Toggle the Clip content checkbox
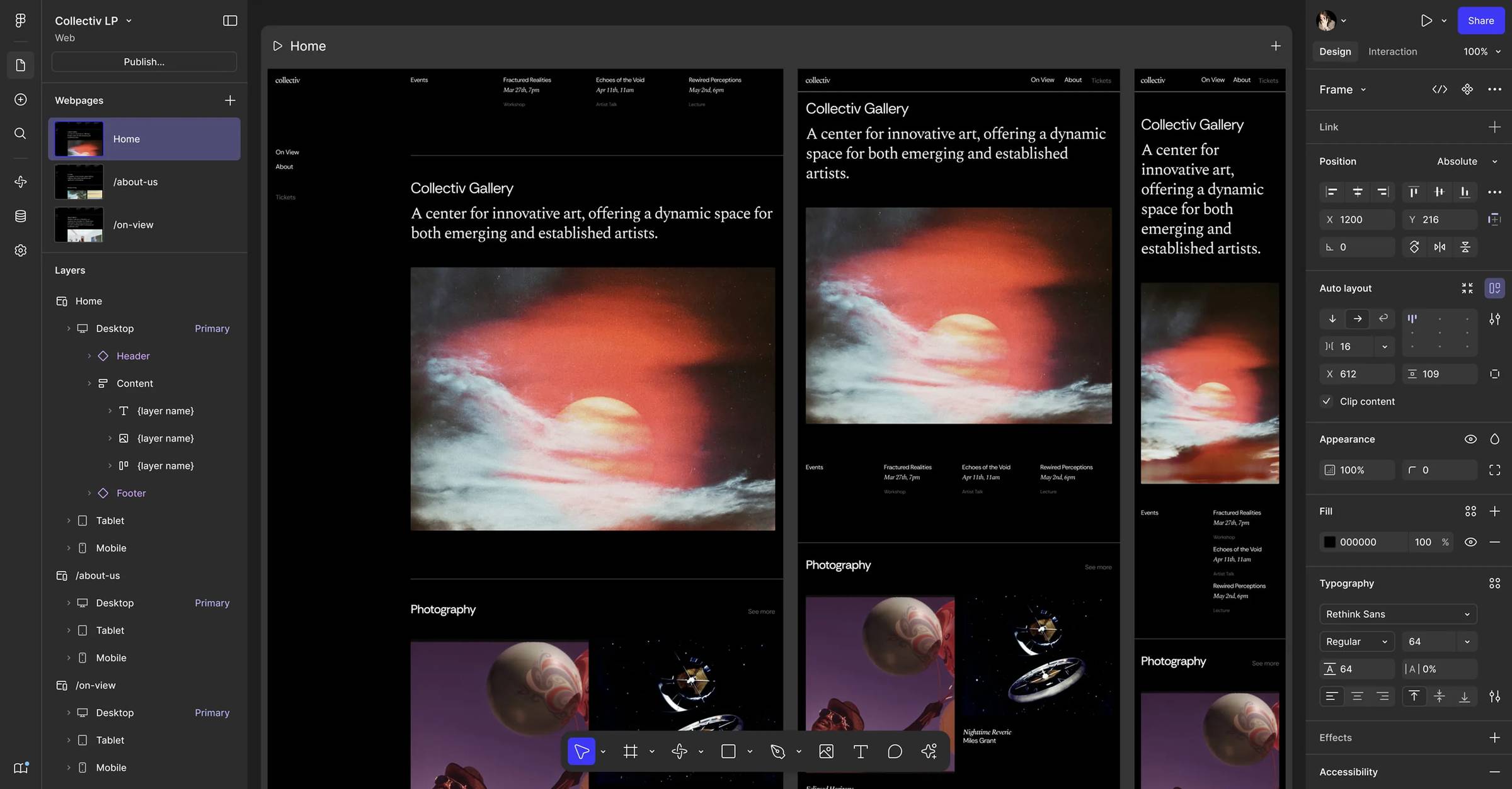 [1327, 401]
